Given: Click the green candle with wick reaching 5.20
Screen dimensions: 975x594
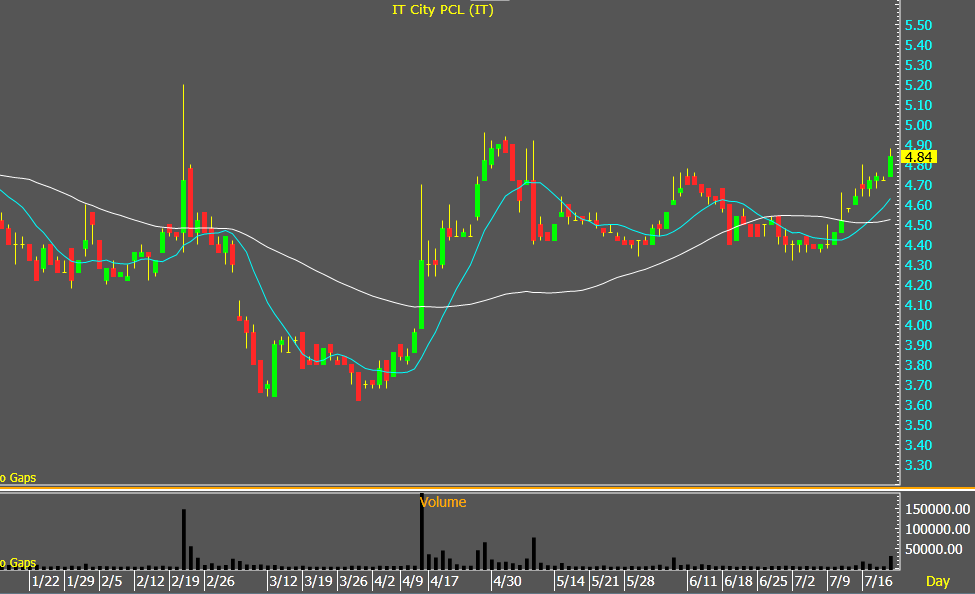Looking at the screenshot, I should 183,206.
